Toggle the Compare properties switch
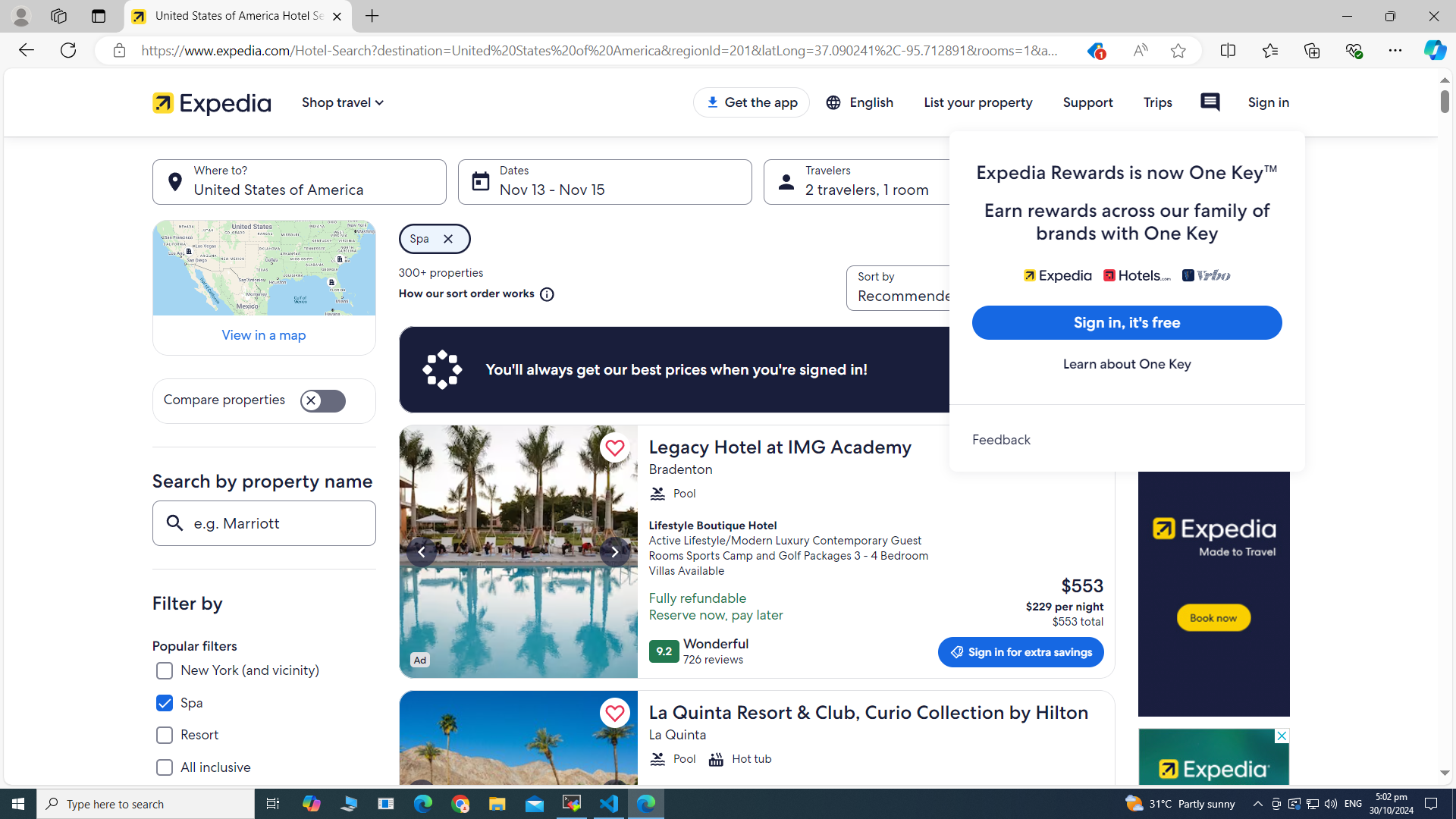 [323, 401]
